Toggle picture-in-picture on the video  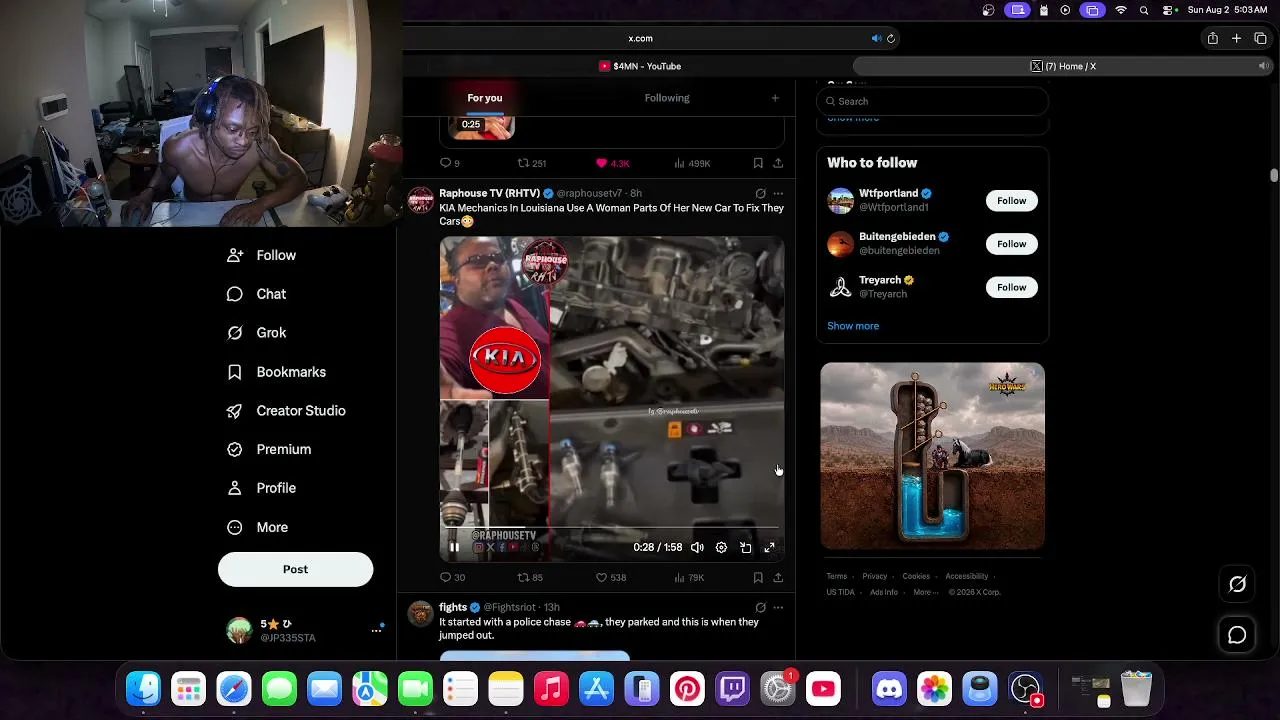(x=745, y=548)
